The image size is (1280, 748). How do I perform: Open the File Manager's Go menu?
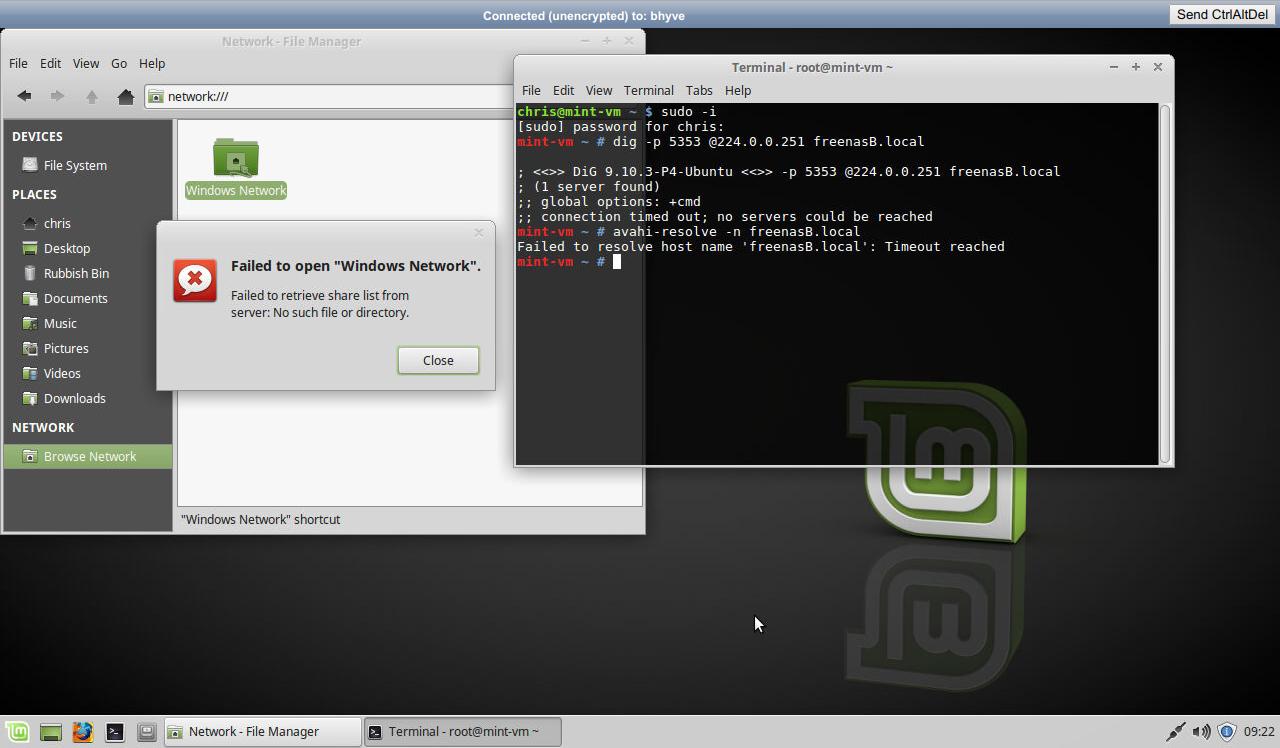point(119,63)
